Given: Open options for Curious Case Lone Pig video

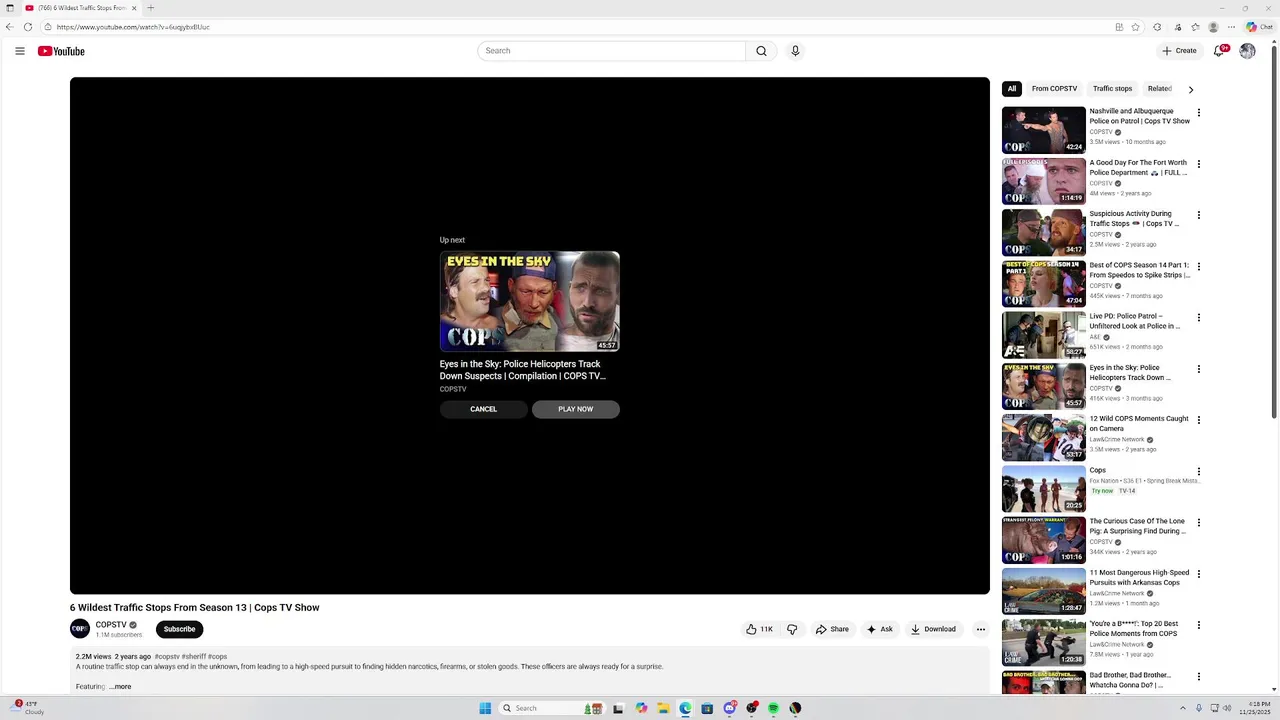Looking at the screenshot, I should (x=1199, y=523).
